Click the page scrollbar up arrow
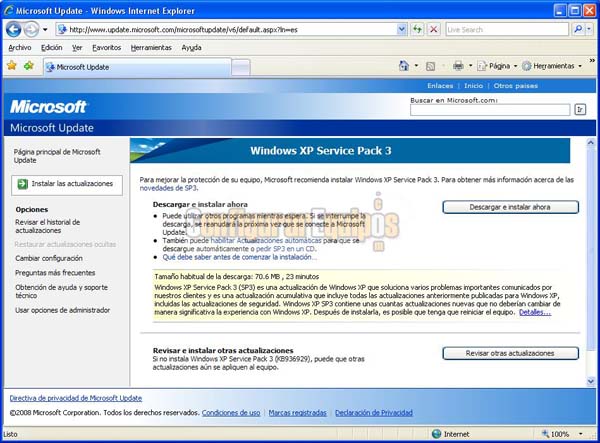Image resolution: width=600 pixels, height=443 pixels. pyautogui.click(x=591, y=143)
